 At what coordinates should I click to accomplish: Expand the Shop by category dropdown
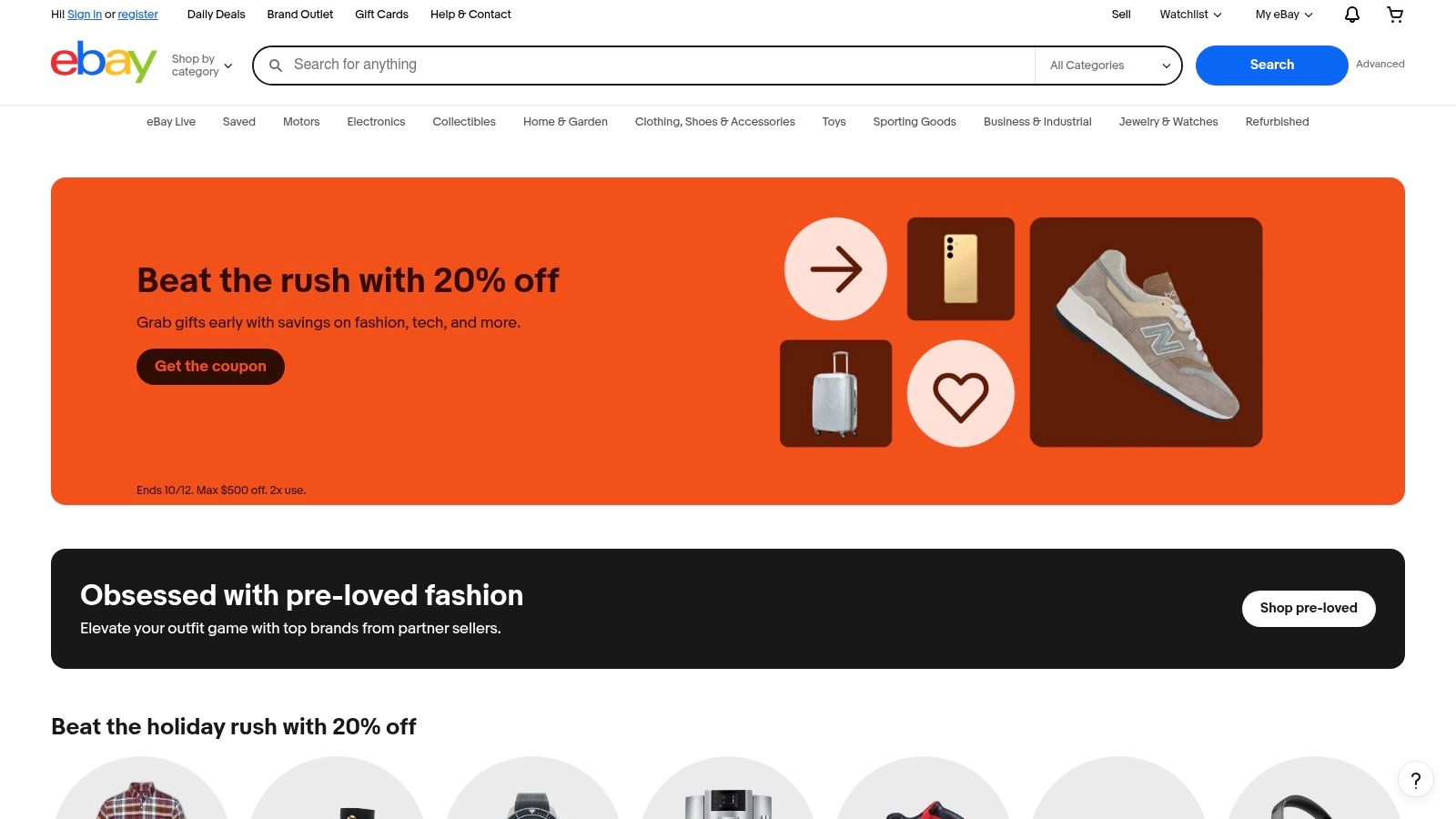pyautogui.click(x=202, y=66)
